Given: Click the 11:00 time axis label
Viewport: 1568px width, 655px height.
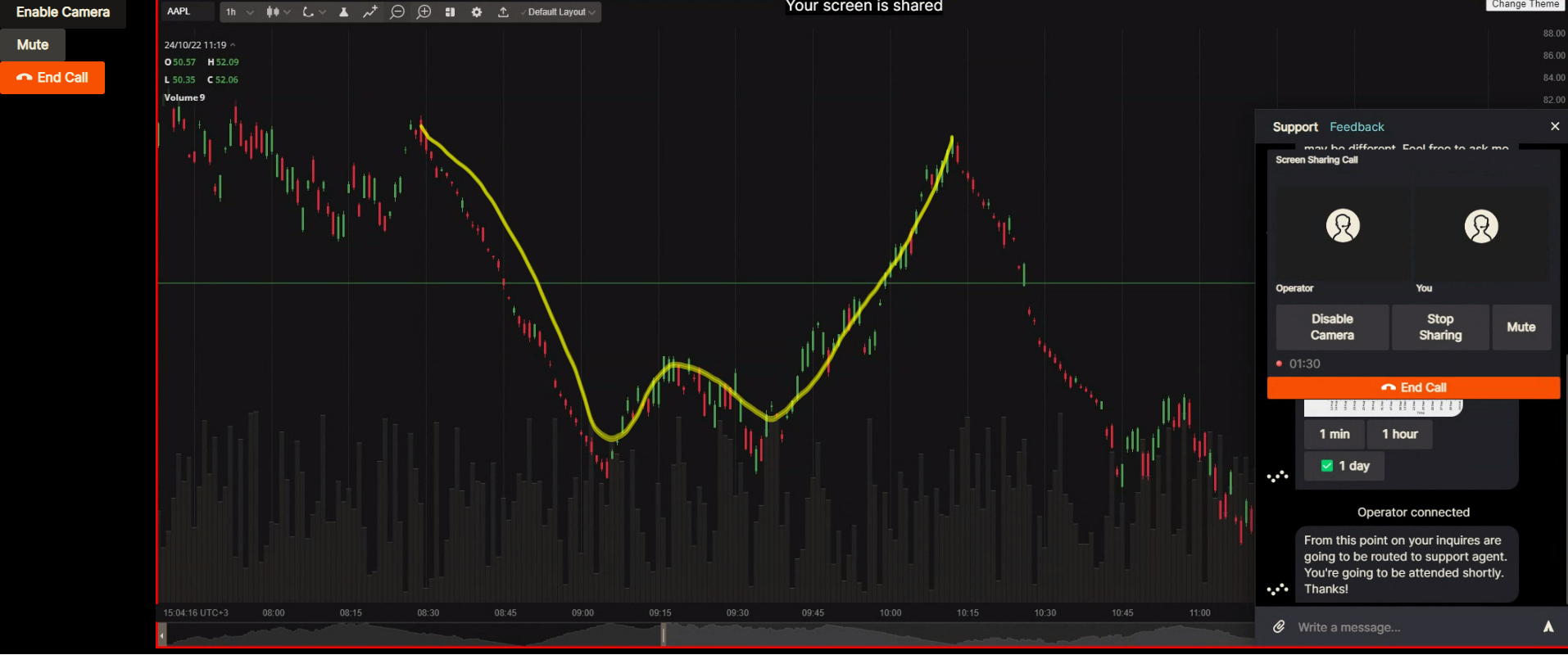Looking at the screenshot, I should click(1199, 613).
